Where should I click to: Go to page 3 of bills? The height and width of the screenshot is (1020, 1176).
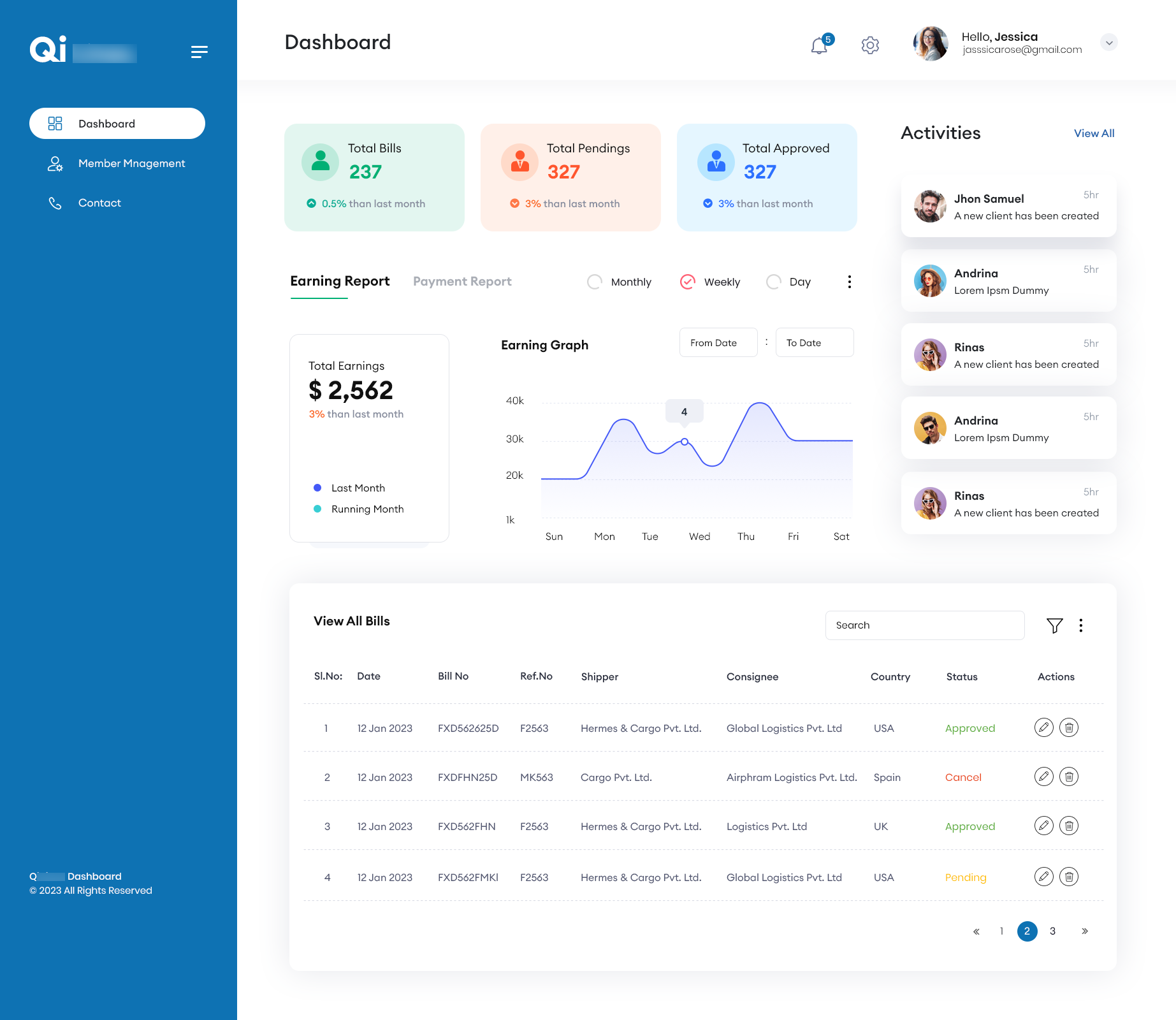1052,931
